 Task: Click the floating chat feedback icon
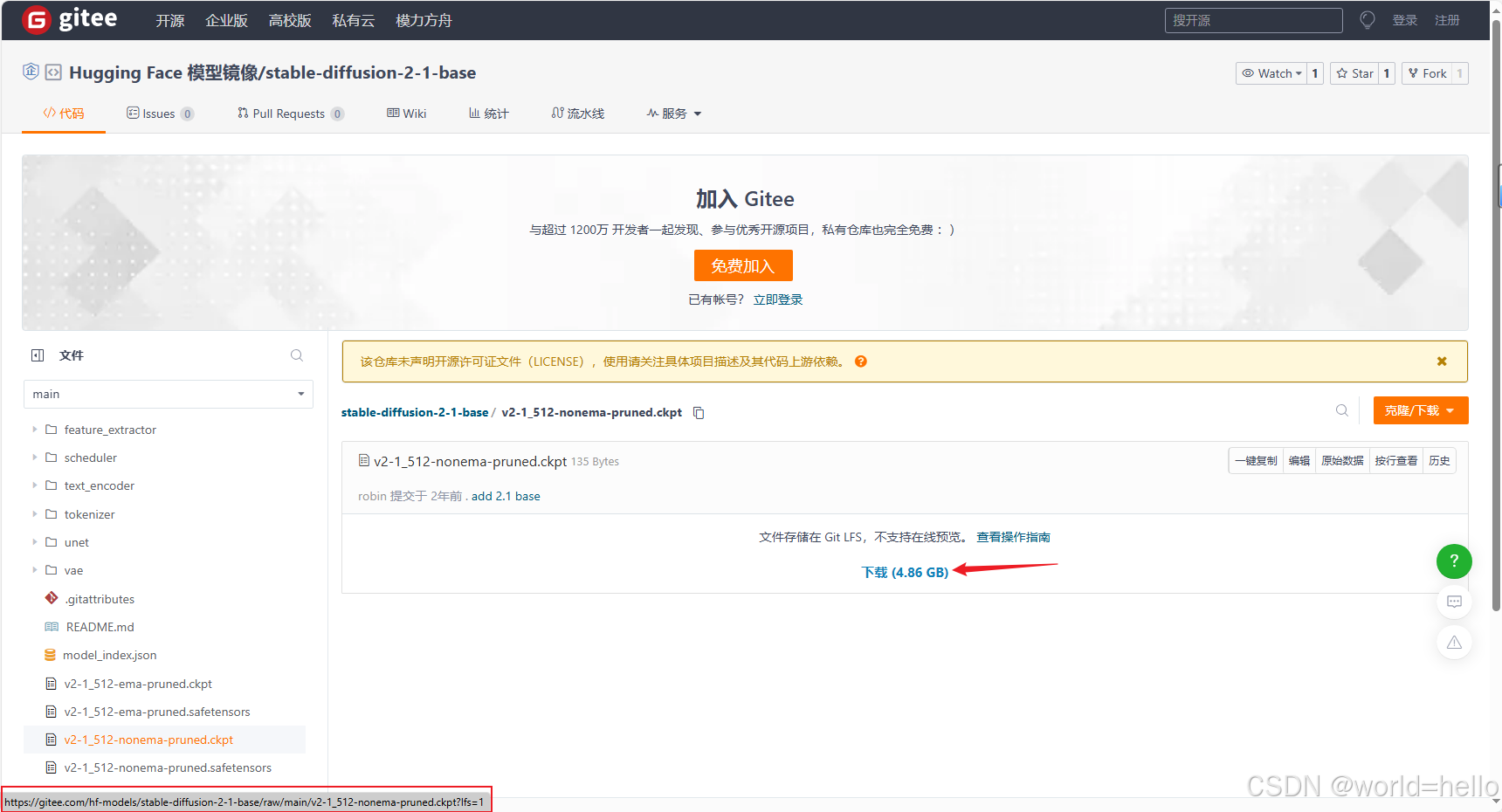pos(1454,602)
